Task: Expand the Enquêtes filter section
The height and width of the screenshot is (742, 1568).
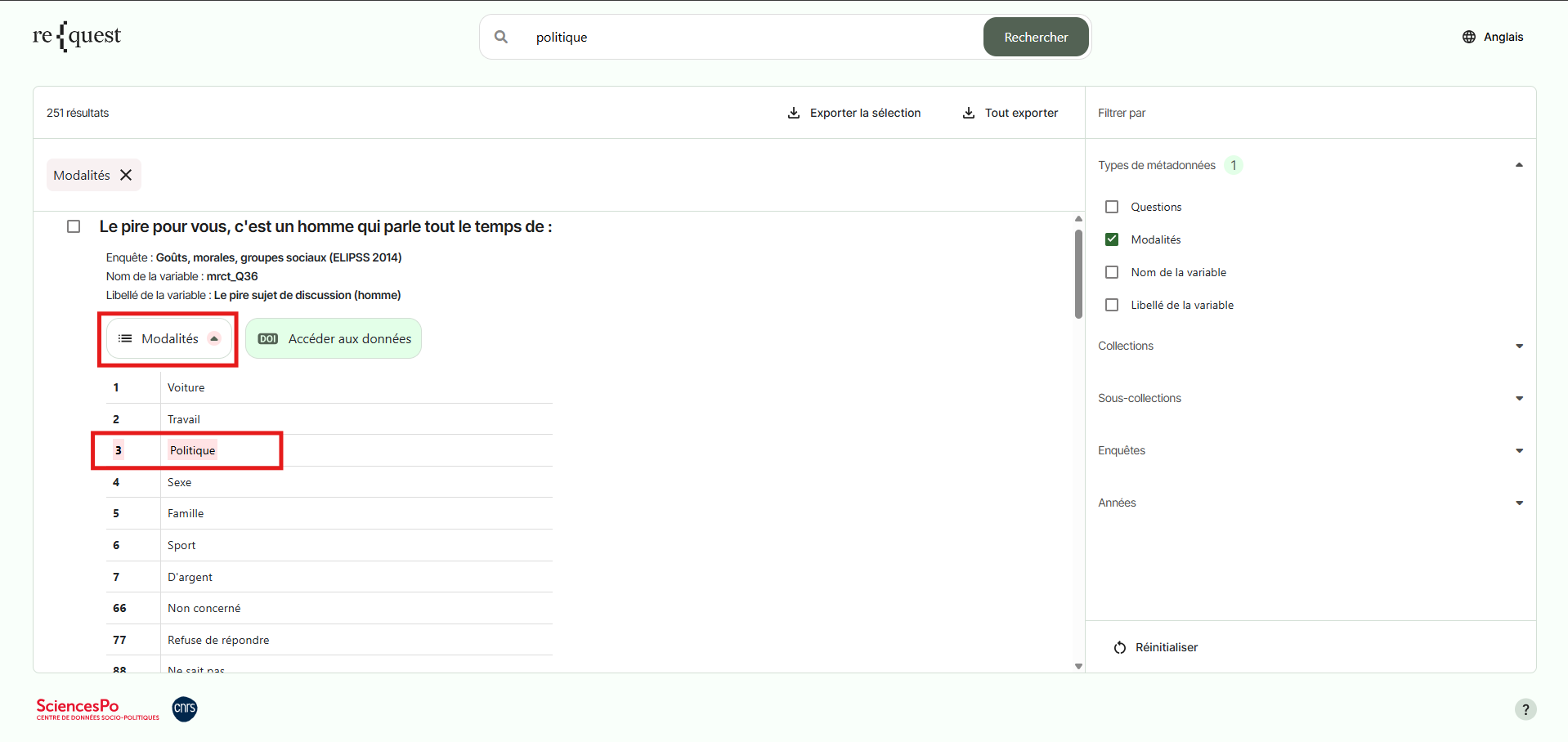Action: (1519, 451)
